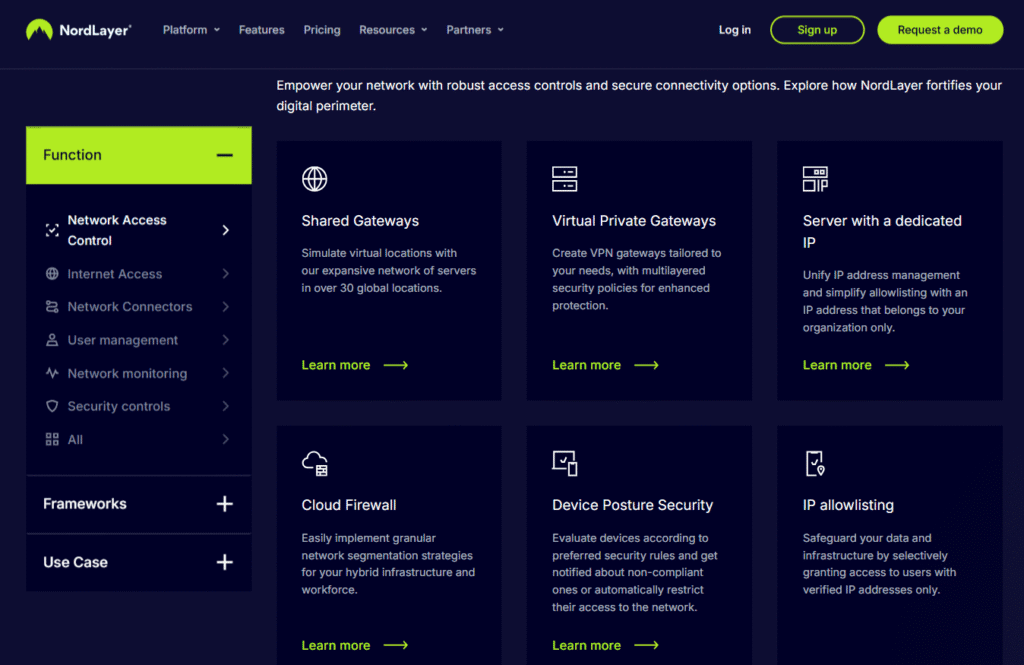Go to the Pricing page

point(321,29)
